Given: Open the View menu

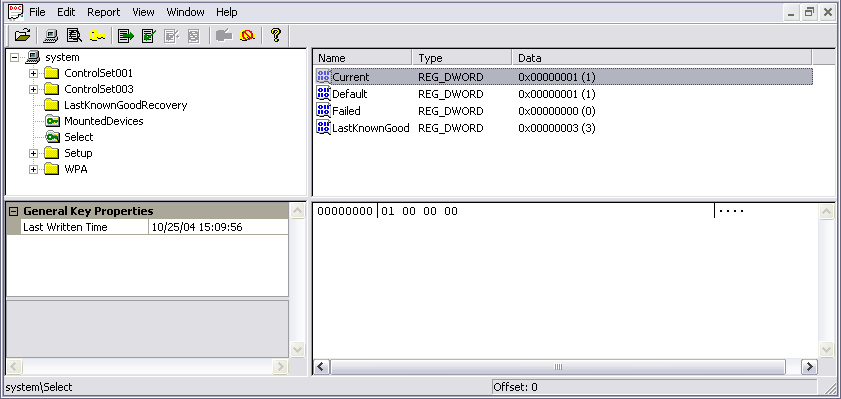Looking at the screenshot, I should [143, 12].
